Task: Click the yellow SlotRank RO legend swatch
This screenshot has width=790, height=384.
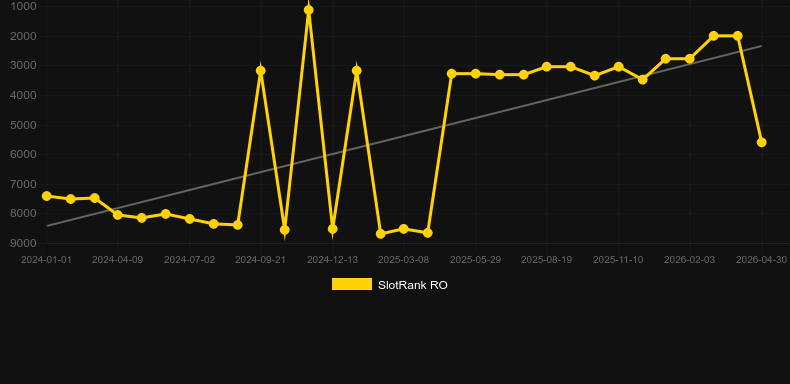Action: tap(352, 284)
